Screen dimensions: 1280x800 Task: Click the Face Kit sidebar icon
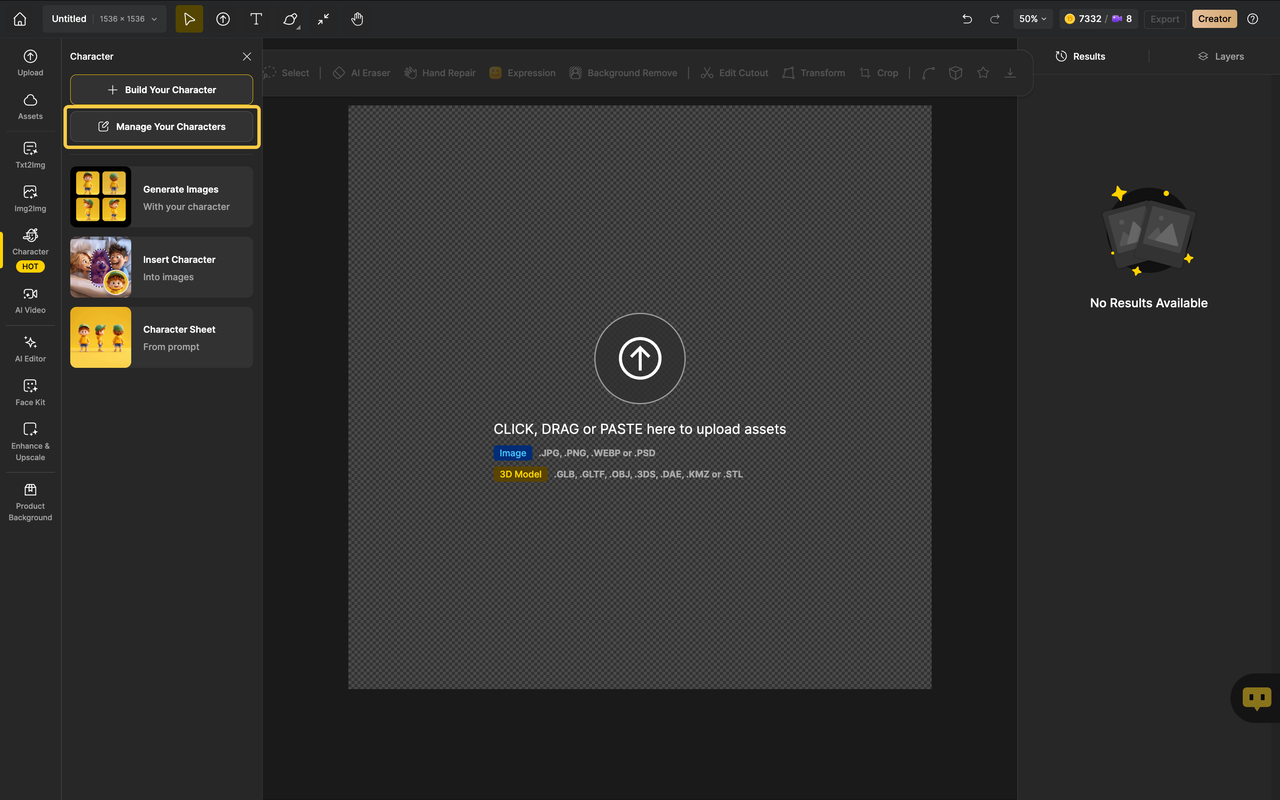click(x=30, y=392)
